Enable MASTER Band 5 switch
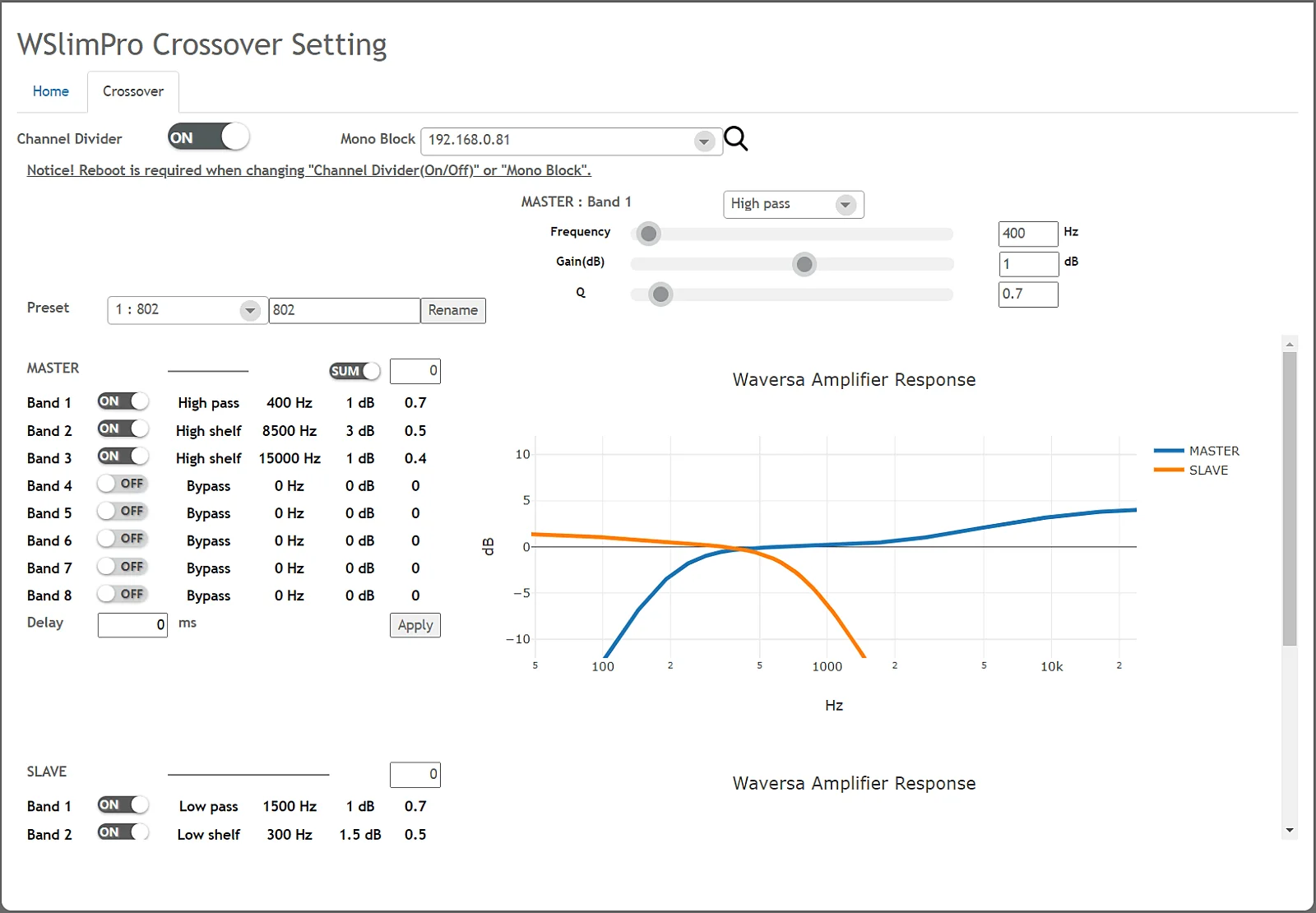The height and width of the screenshot is (913, 1316). 123,512
